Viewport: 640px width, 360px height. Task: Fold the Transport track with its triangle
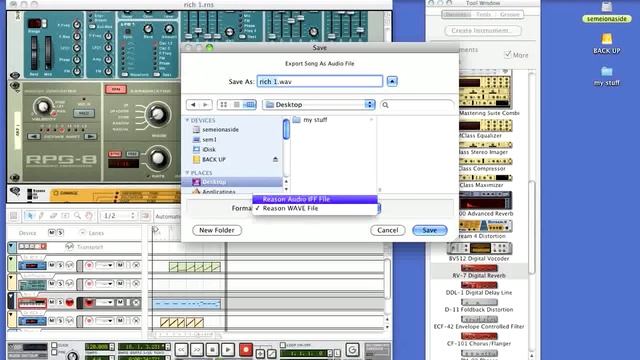pos(11,246)
